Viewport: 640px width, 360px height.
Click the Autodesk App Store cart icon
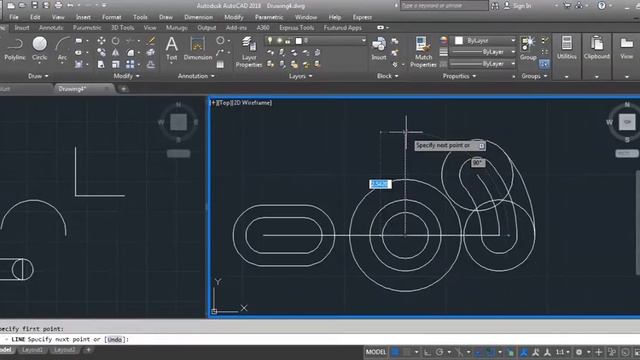point(567,5)
